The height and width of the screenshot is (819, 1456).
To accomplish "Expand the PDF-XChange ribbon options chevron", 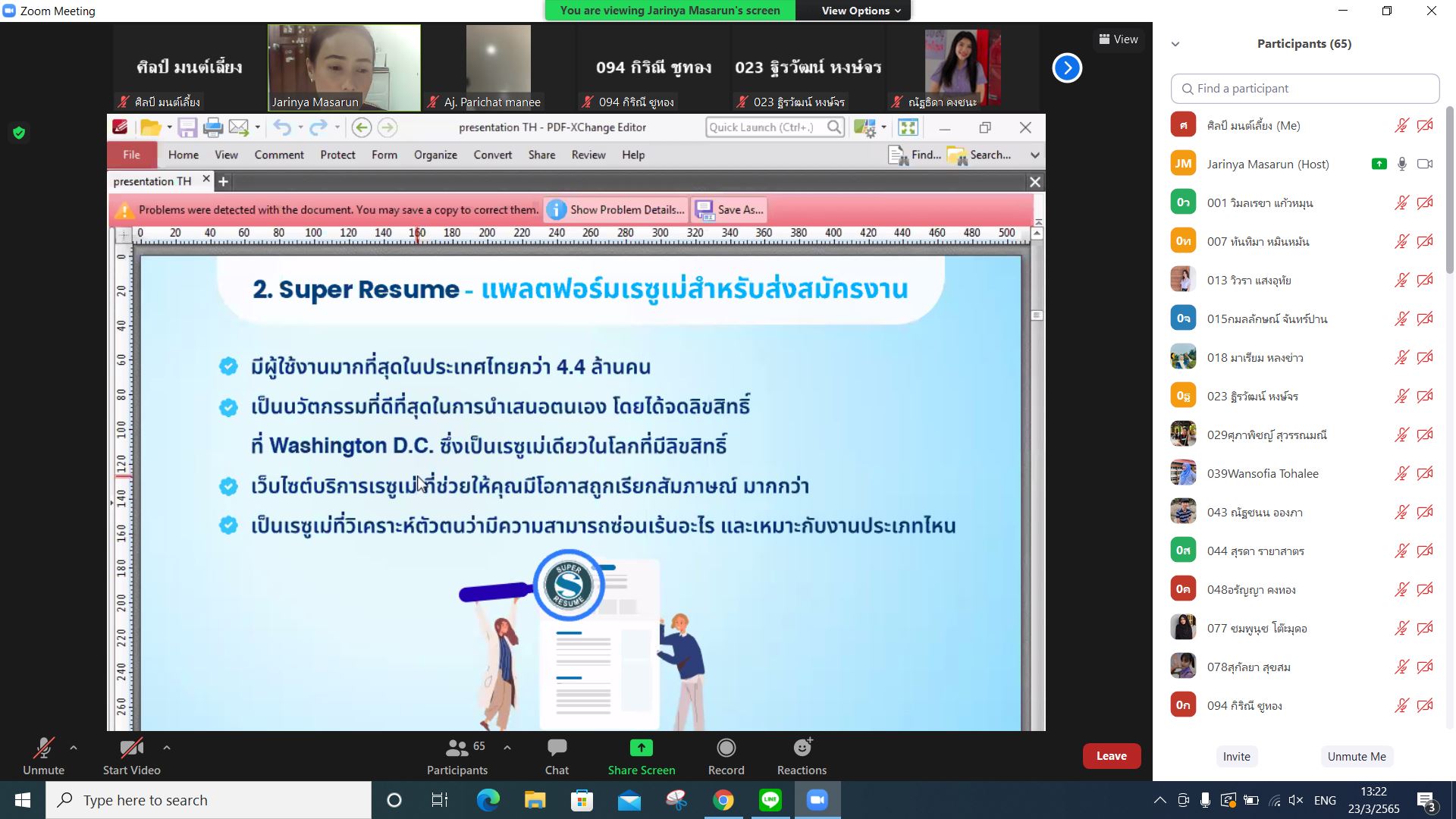I will coord(1034,155).
